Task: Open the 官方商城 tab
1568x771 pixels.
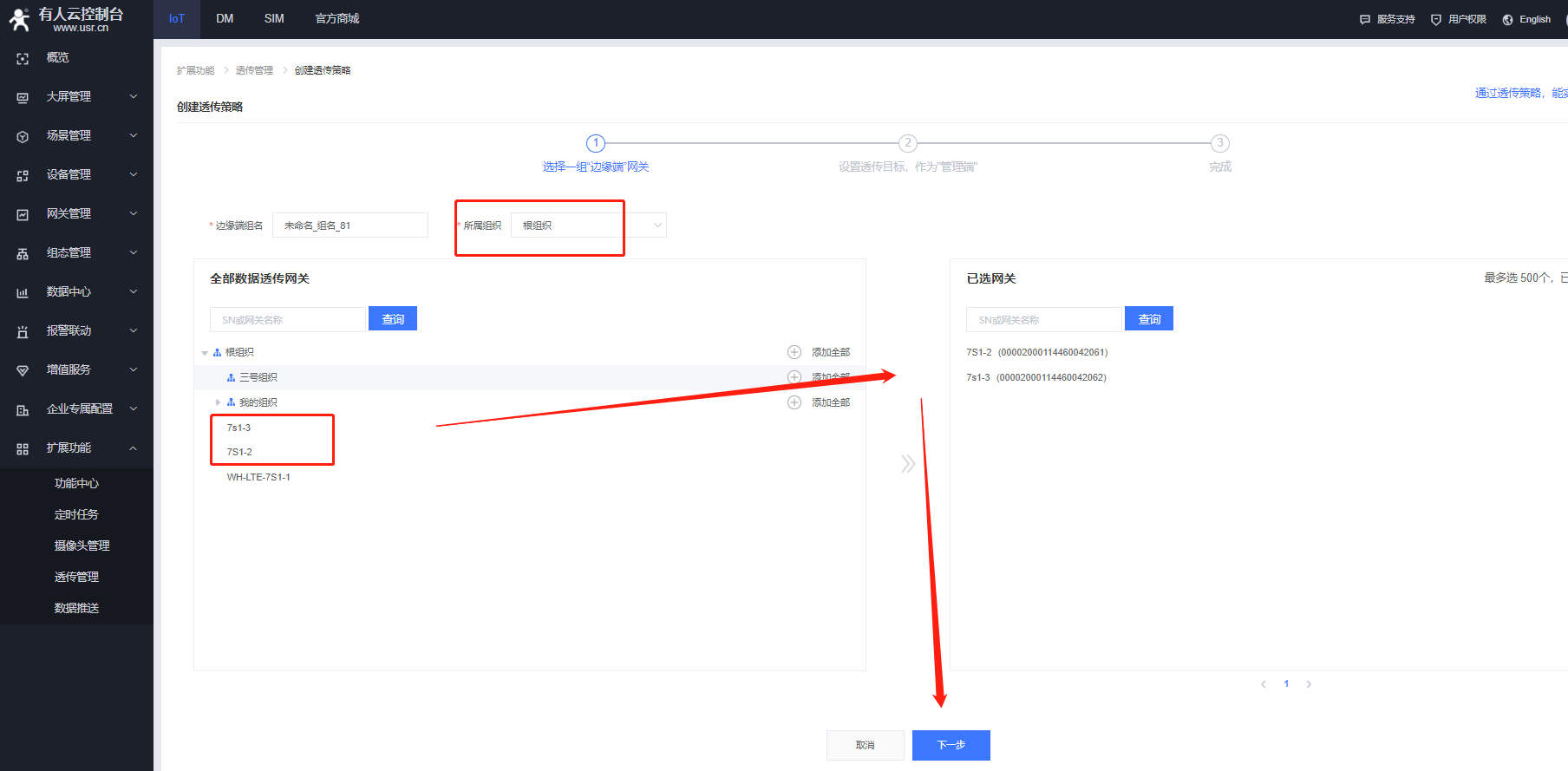Action: (337, 19)
